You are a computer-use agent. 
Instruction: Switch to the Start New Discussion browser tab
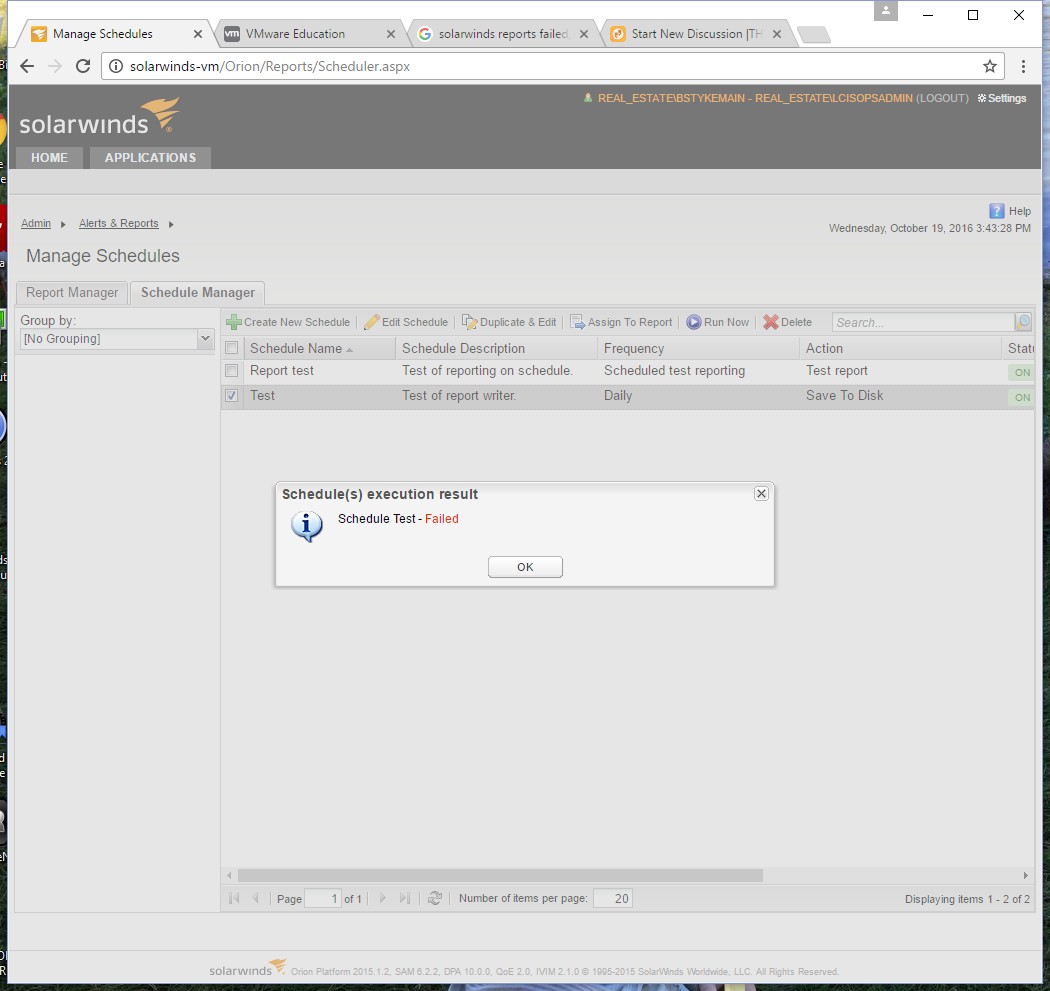(x=696, y=34)
